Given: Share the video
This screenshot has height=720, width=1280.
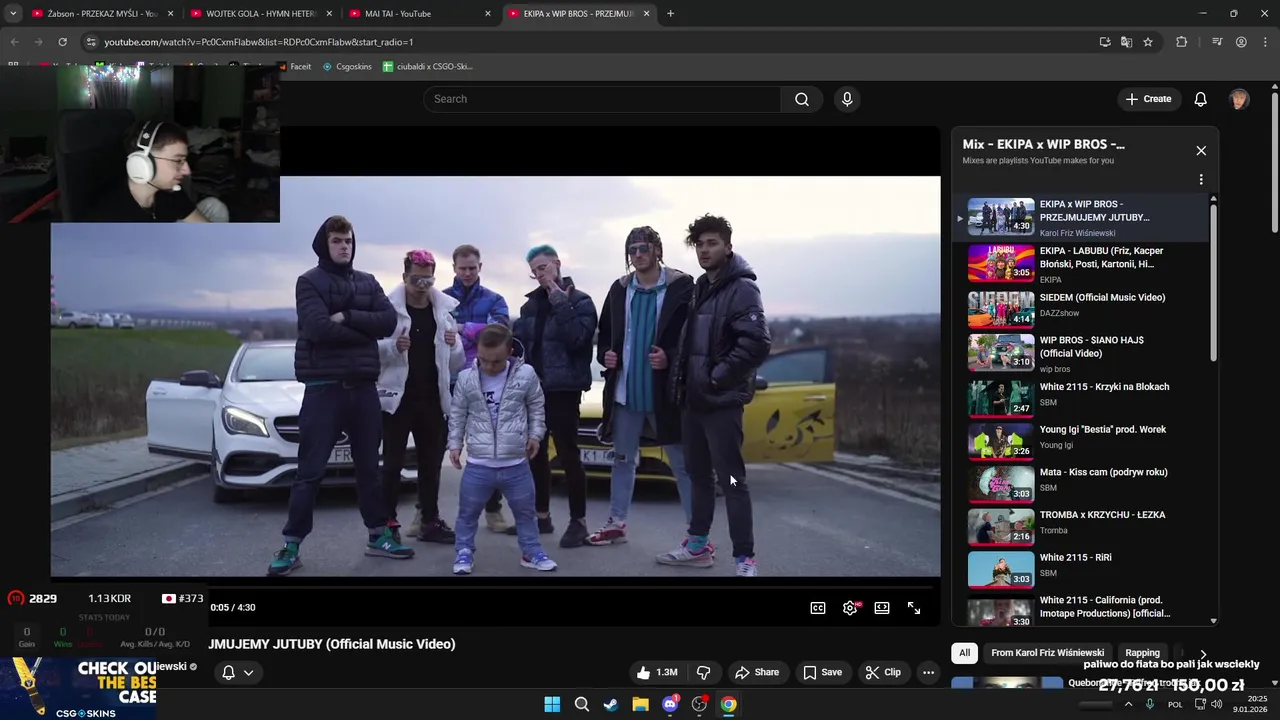Looking at the screenshot, I should coord(756,672).
